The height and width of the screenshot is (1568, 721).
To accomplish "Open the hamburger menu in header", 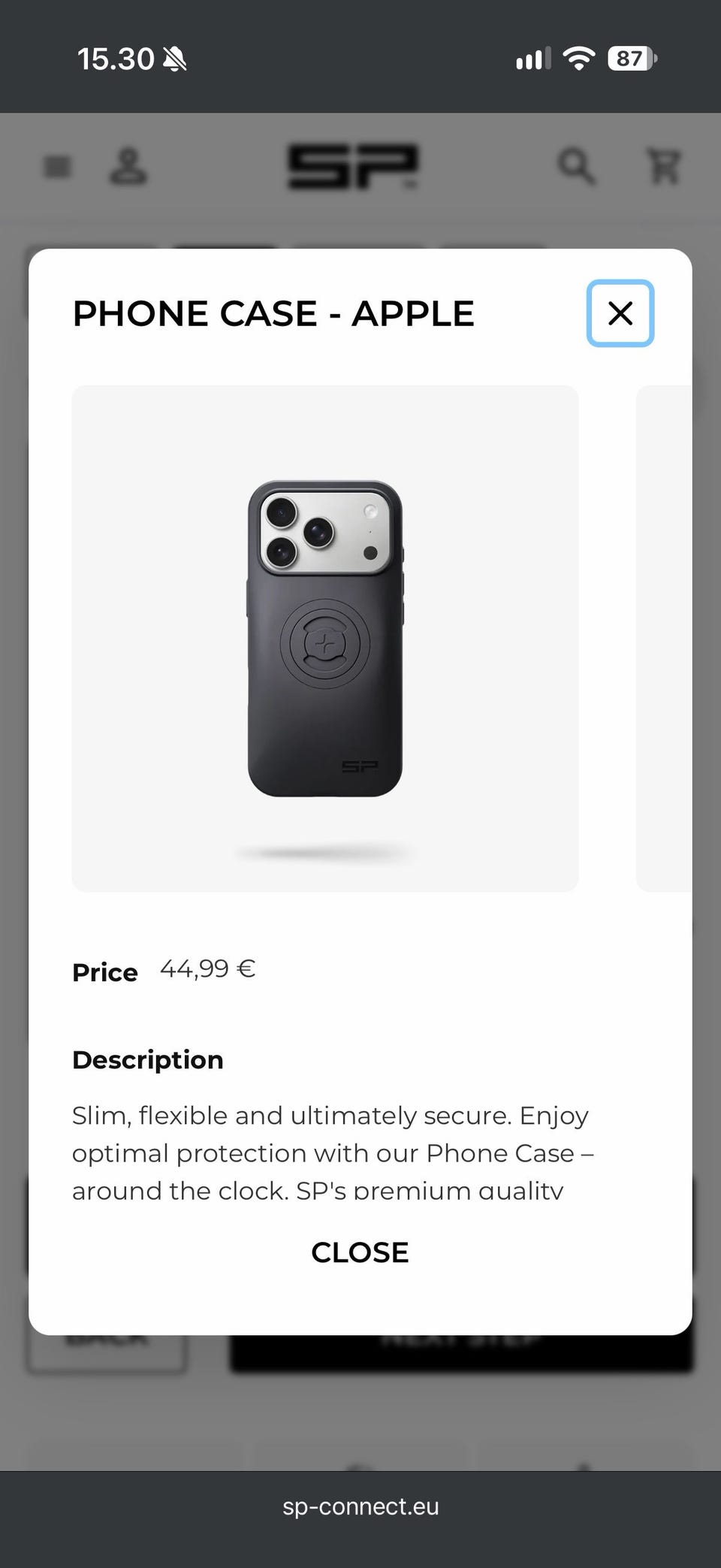I will [57, 166].
